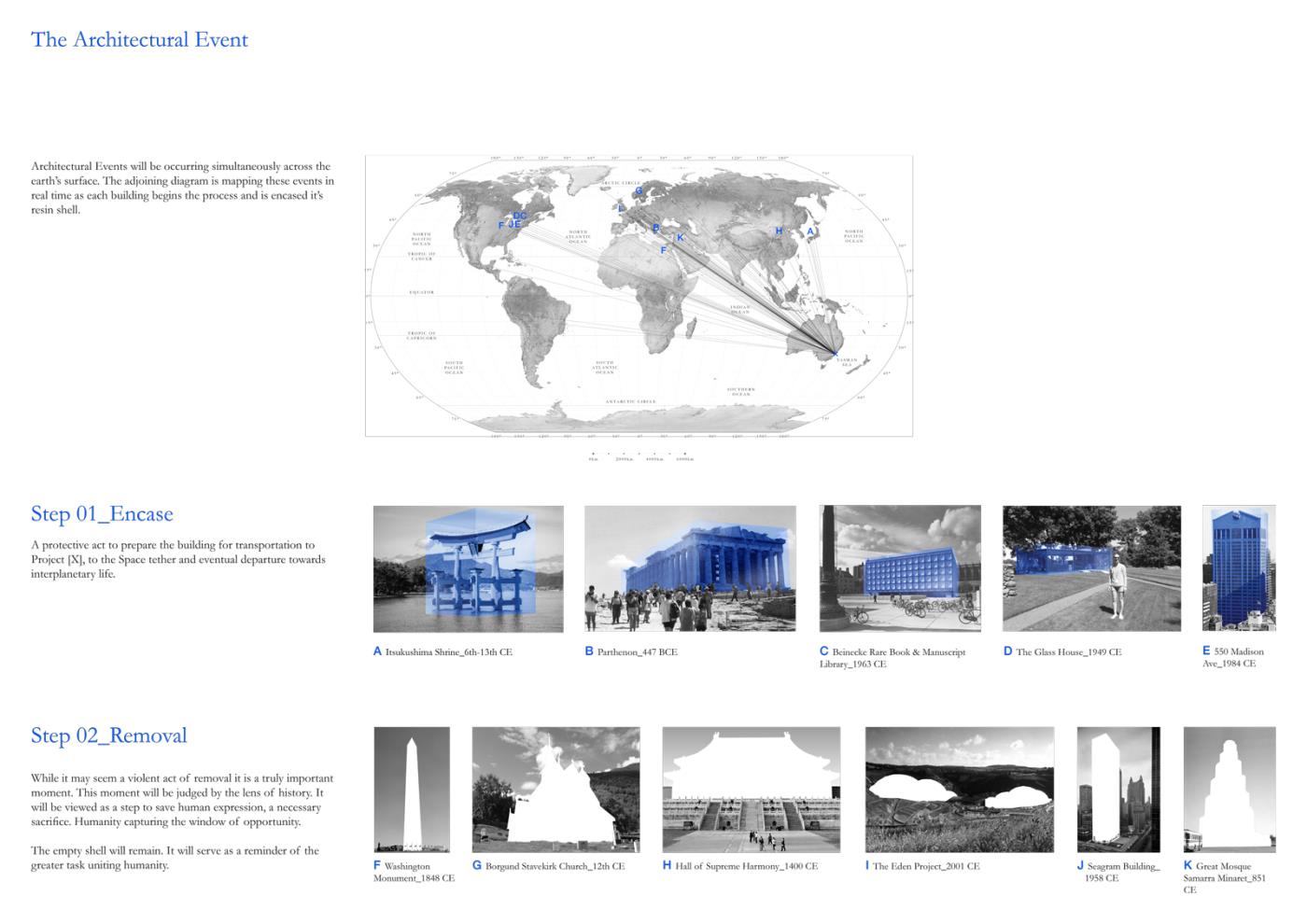
Task: Open the Seagram Building removal image
Action: click(x=1118, y=790)
